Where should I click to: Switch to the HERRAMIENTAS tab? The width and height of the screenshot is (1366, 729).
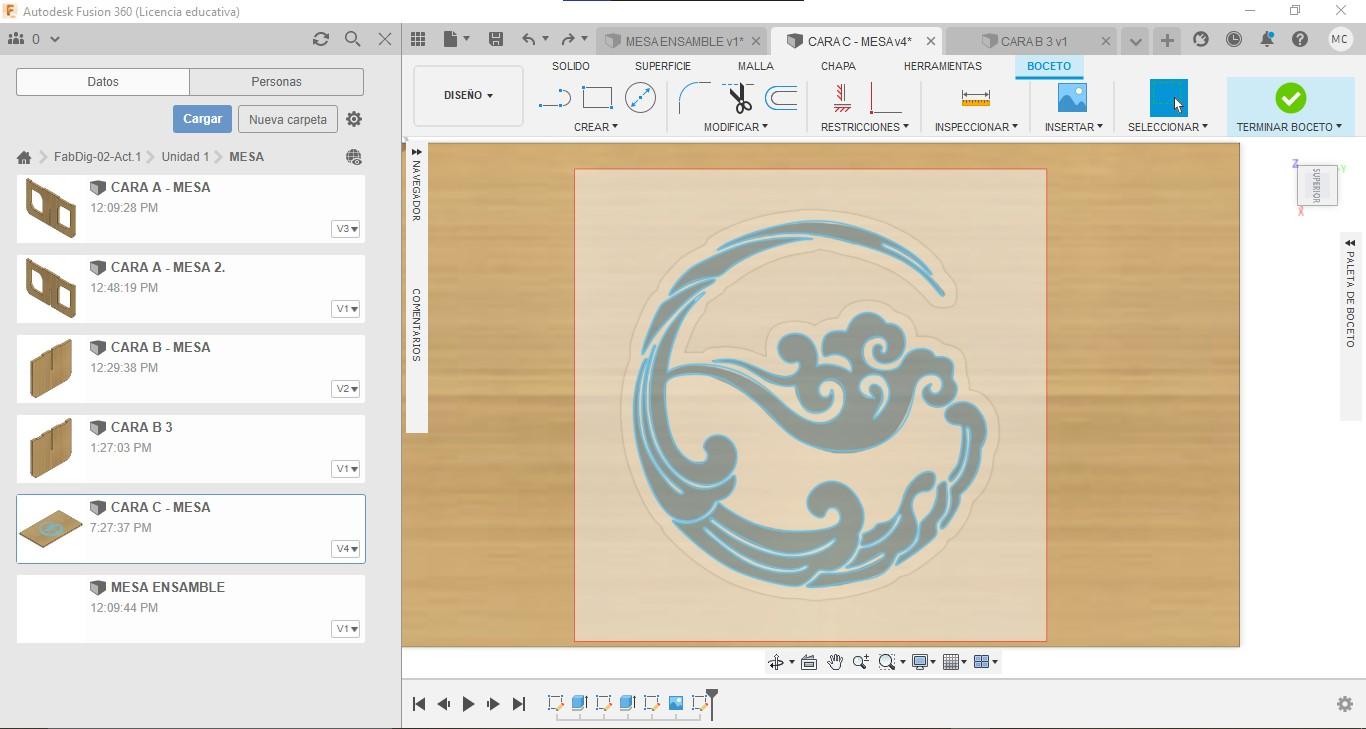point(943,66)
